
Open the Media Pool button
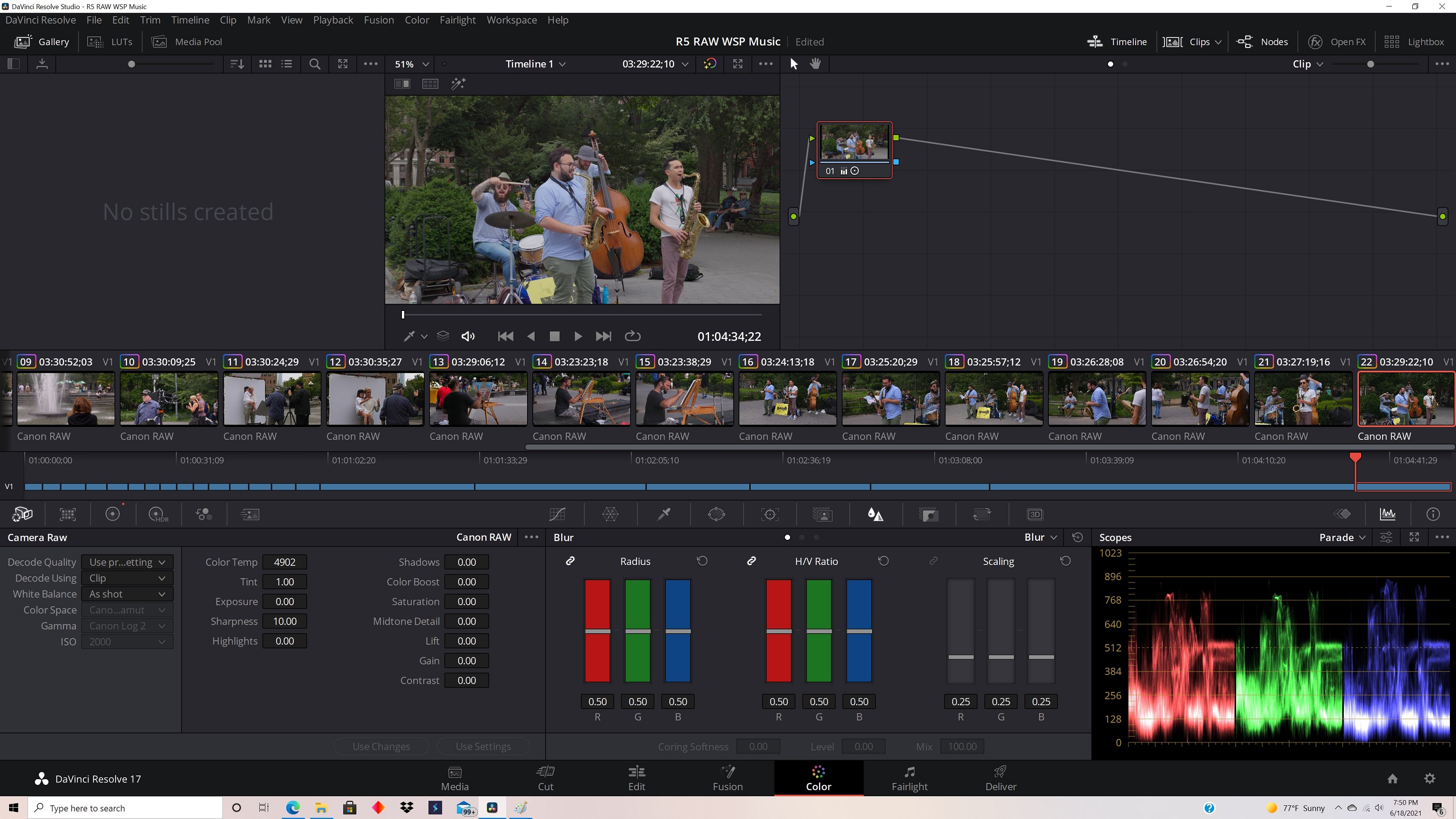tap(187, 42)
